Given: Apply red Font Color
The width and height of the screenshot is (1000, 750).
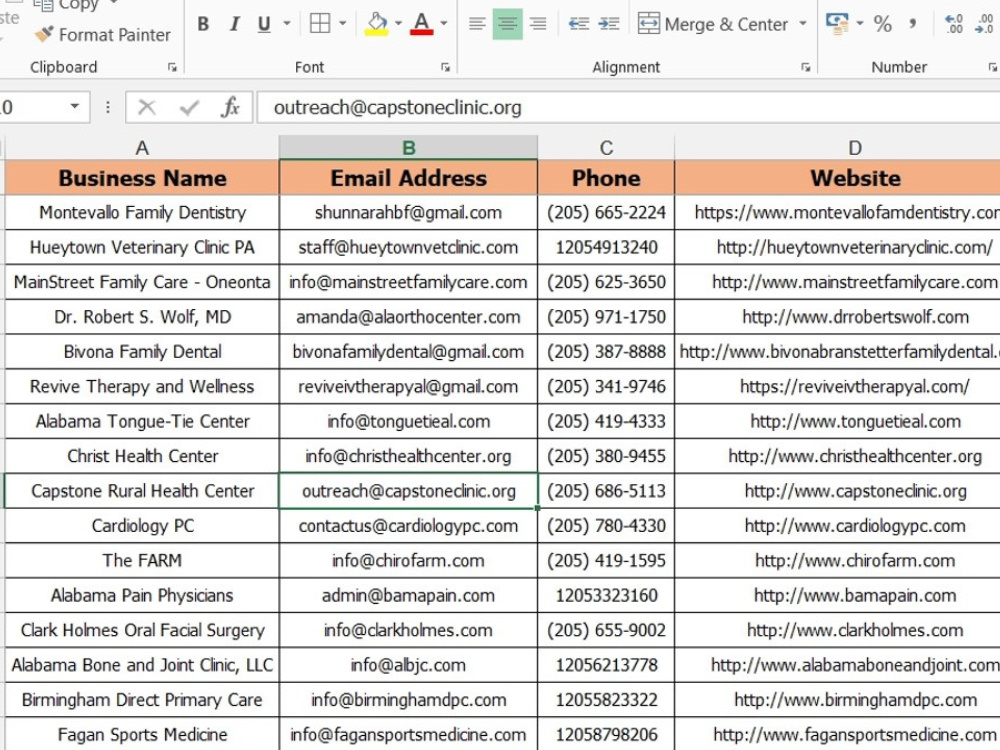Looking at the screenshot, I should [422, 24].
